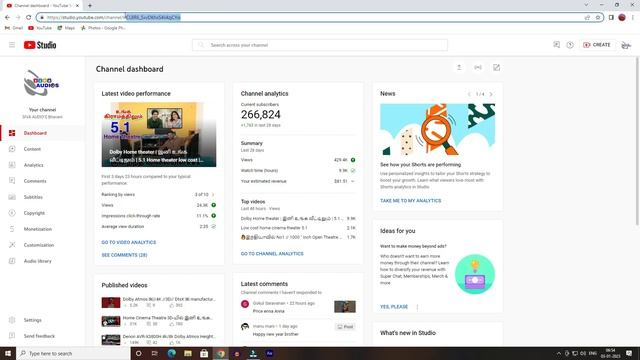Image resolution: width=640 pixels, height=360 pixels.
Task: Click the browser back arrow
Action: [7, 18]
